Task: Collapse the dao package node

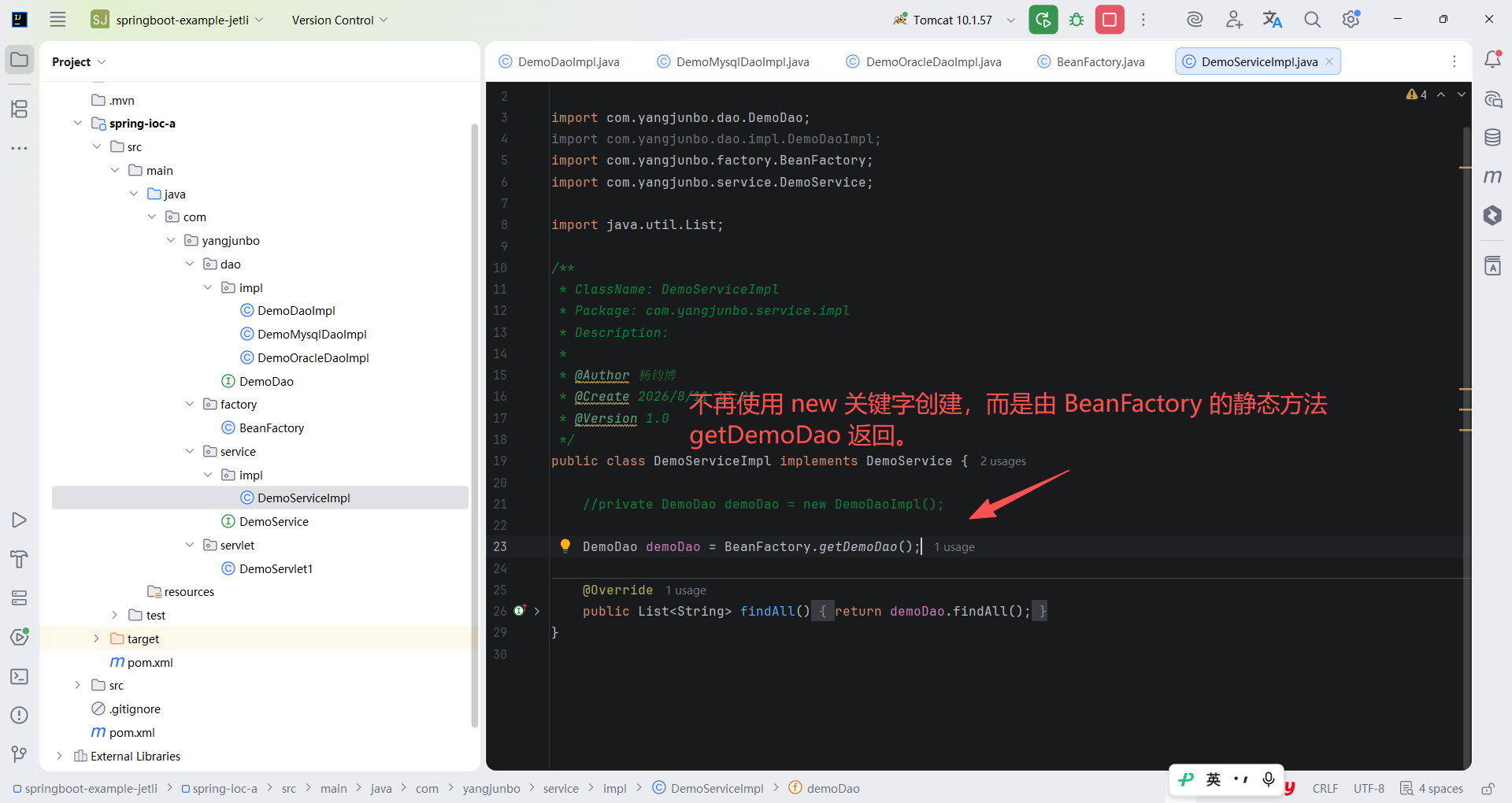Action: [x=190, y=264]
